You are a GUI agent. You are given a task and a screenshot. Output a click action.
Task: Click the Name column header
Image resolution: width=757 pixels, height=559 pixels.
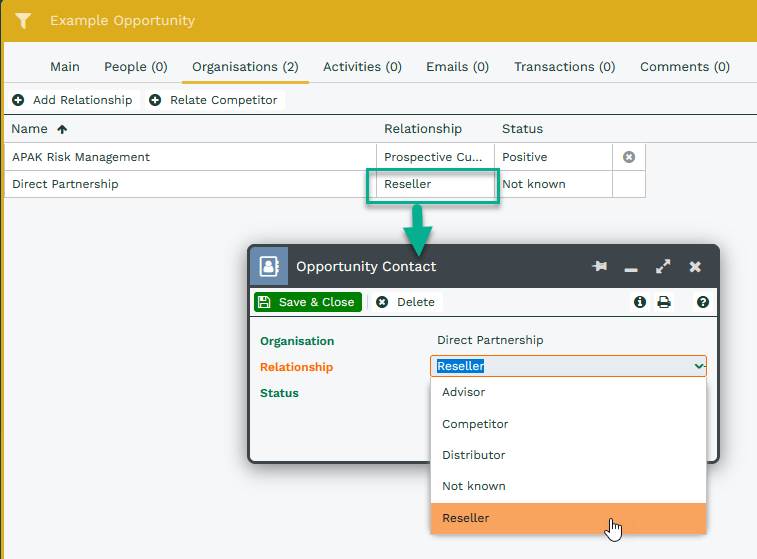(x=29, y=129)
